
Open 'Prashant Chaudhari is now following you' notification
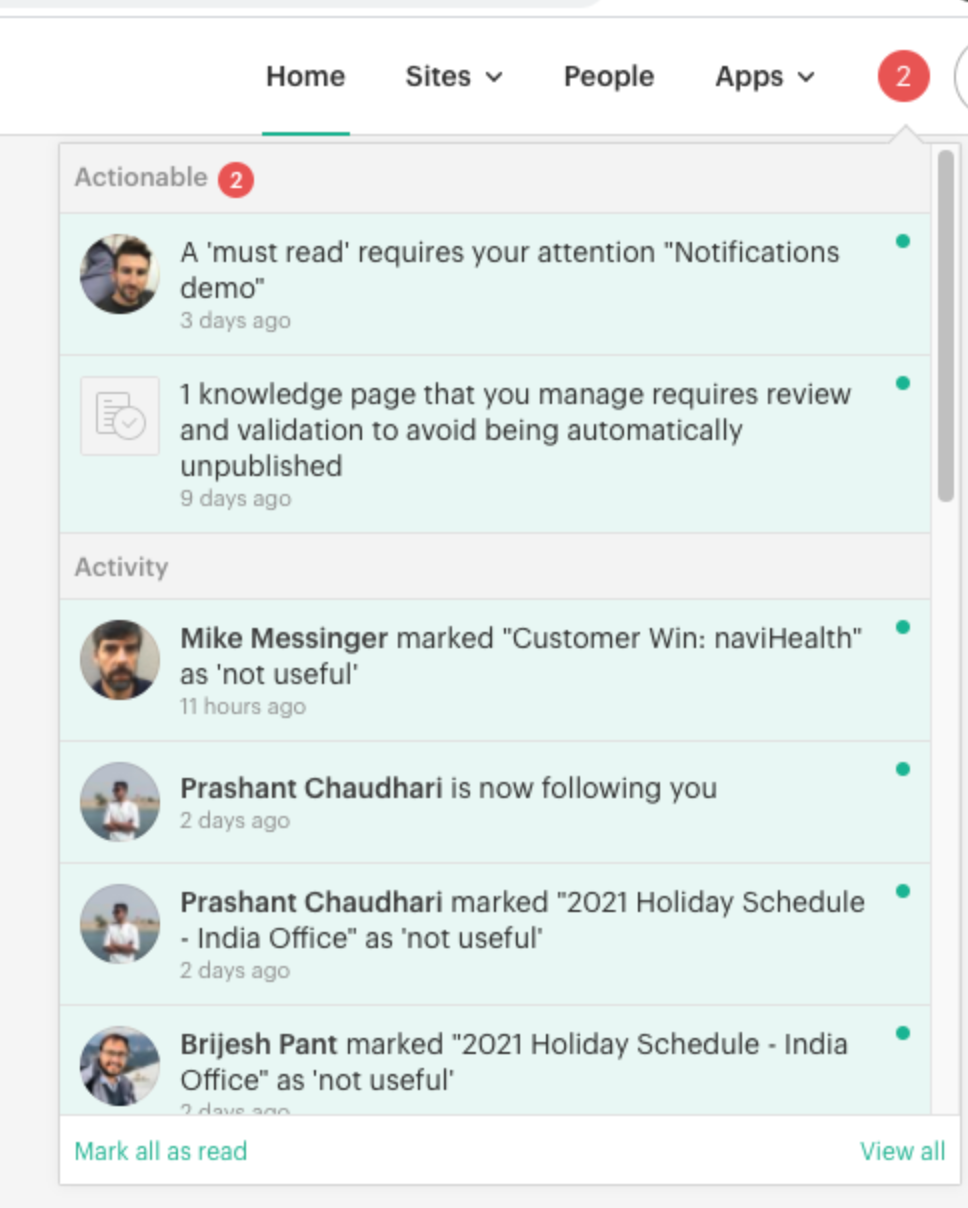[495, 802]
